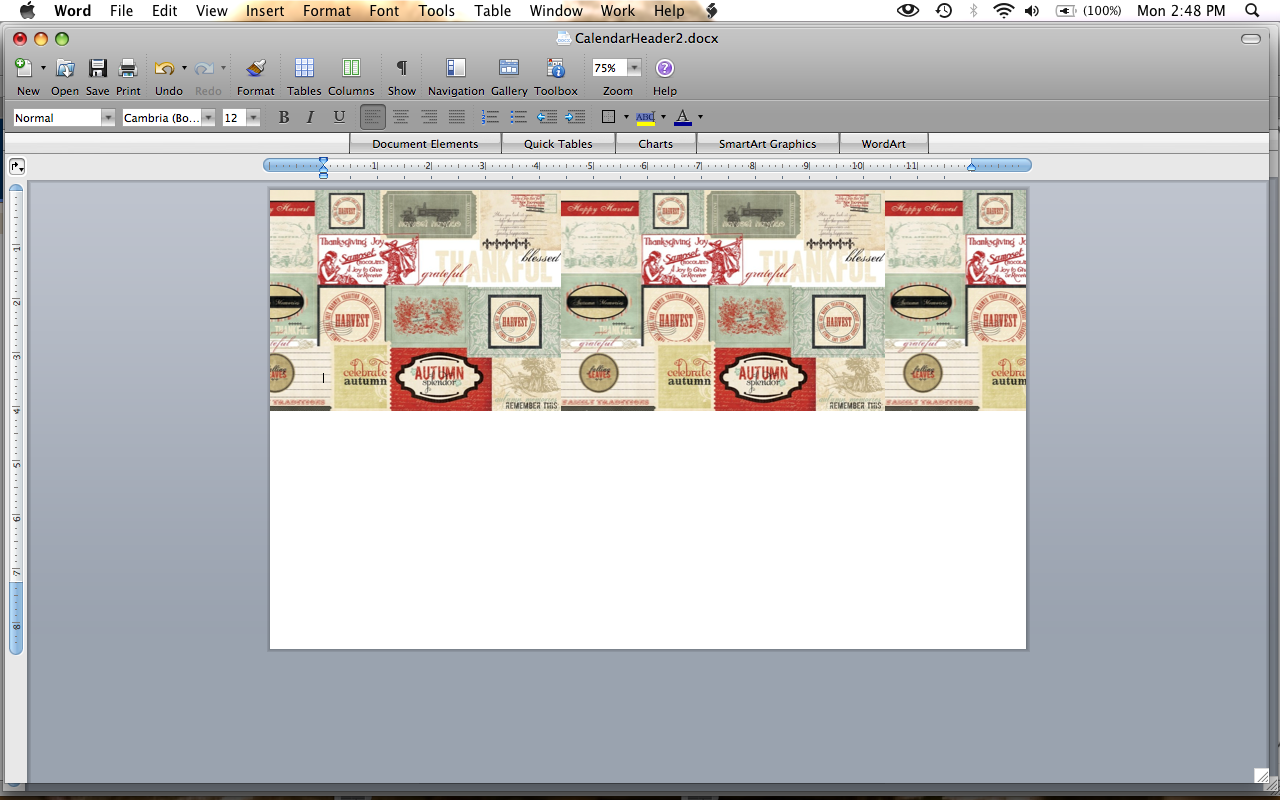
Task: Open New document dropdown arrow
Action: [43, 68]
